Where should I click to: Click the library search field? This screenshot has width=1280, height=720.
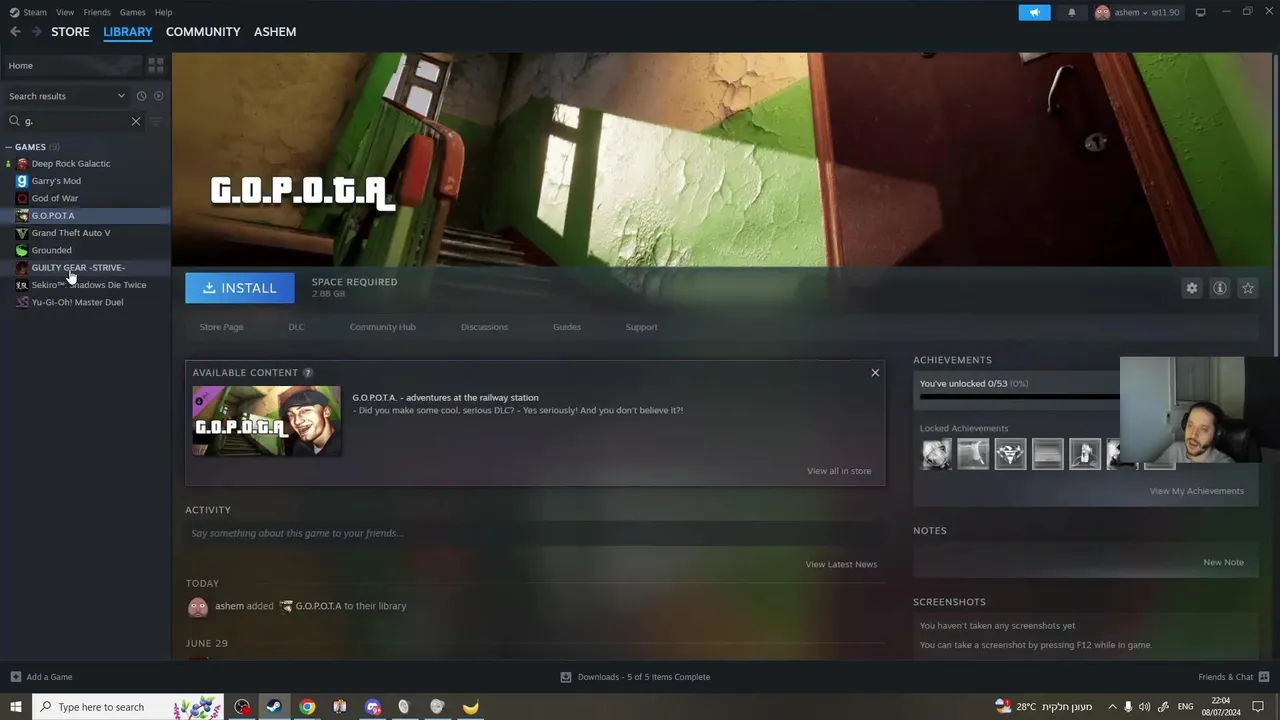coord(75,121)
